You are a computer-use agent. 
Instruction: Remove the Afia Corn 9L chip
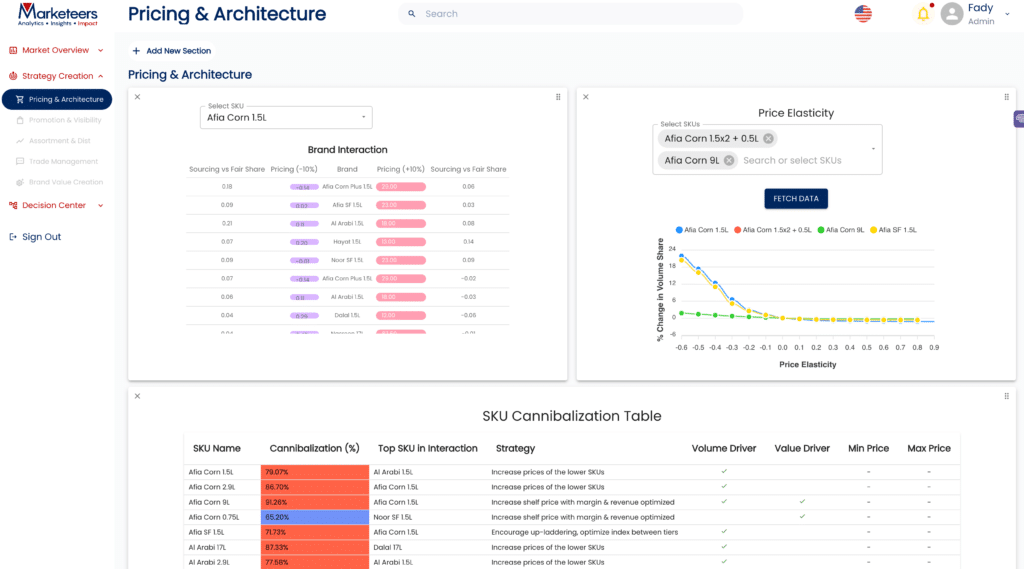(x=729, y=160)
